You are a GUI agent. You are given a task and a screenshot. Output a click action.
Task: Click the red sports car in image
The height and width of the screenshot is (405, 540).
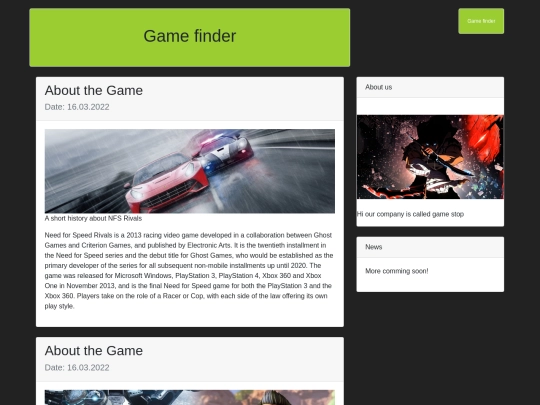coord(167,183)
